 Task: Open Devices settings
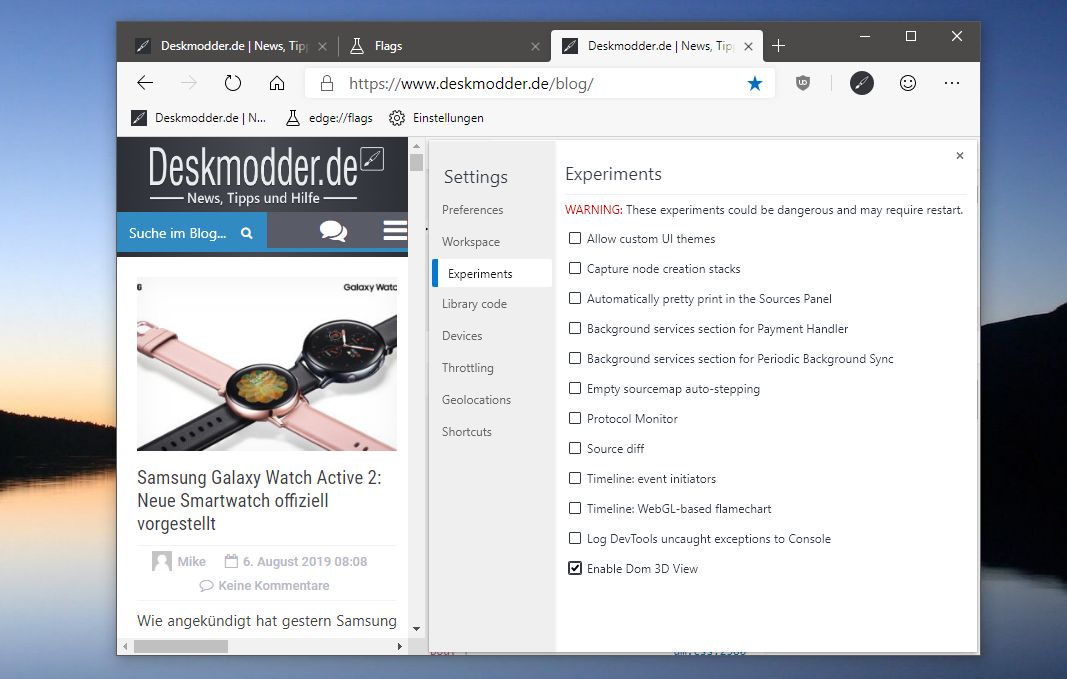point(462,335)
